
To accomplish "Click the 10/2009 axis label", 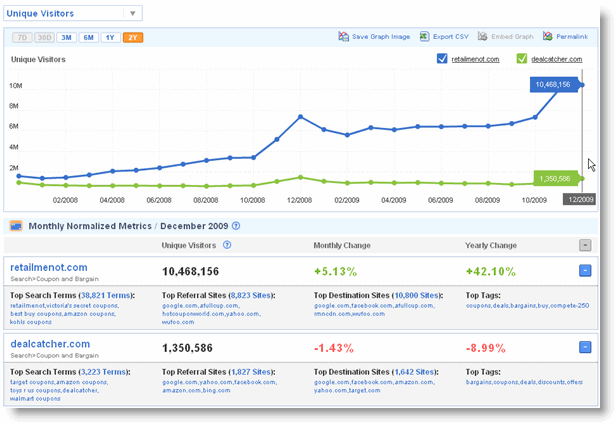I will pos(534,200).
